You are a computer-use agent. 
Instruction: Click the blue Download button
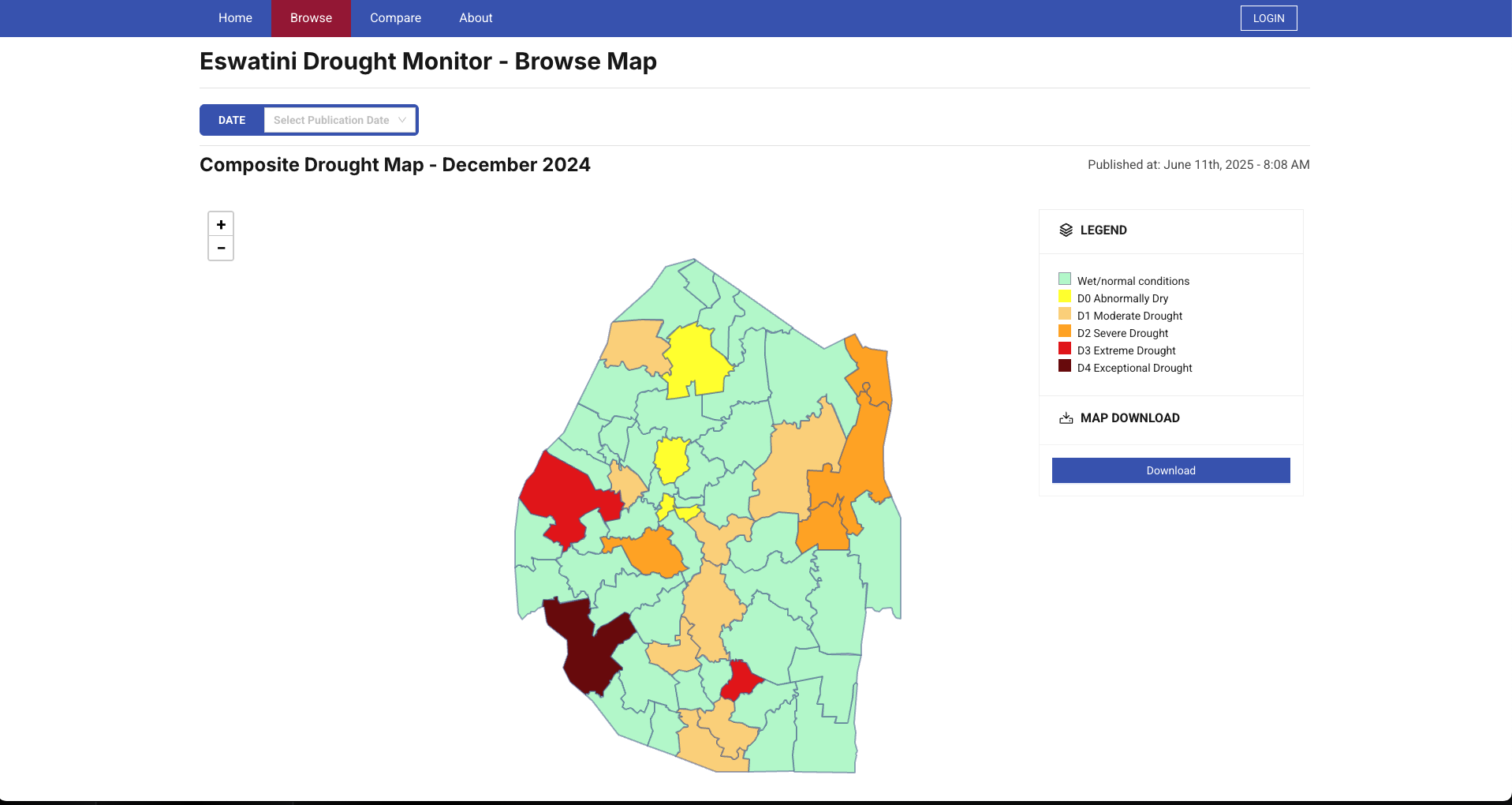1170,470
